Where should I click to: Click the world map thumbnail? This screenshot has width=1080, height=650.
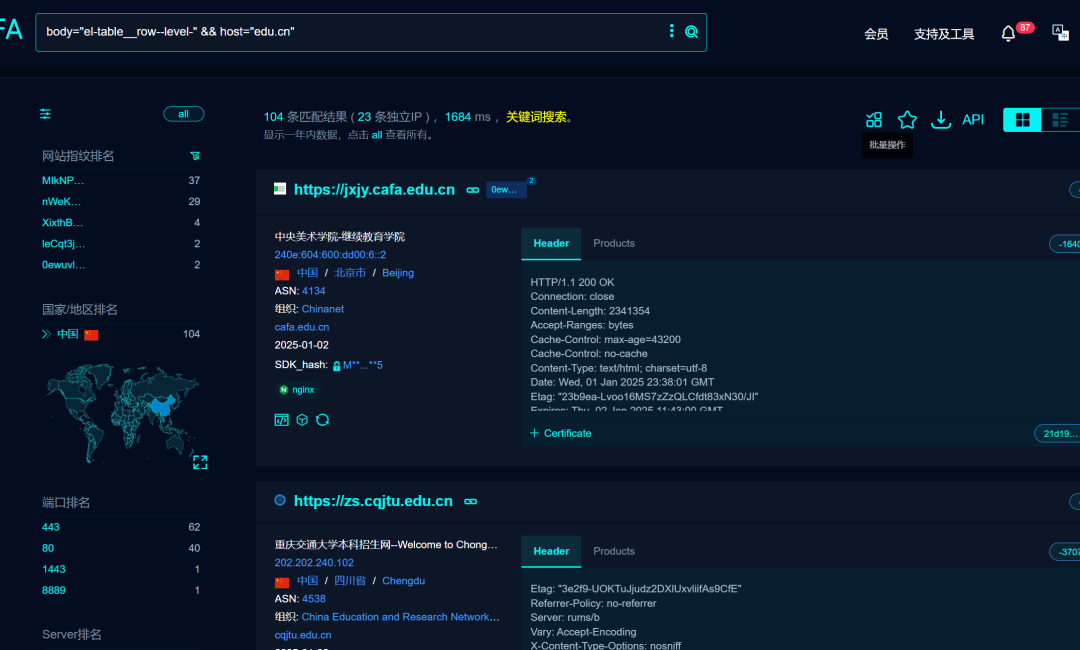[x=122, y=413]
